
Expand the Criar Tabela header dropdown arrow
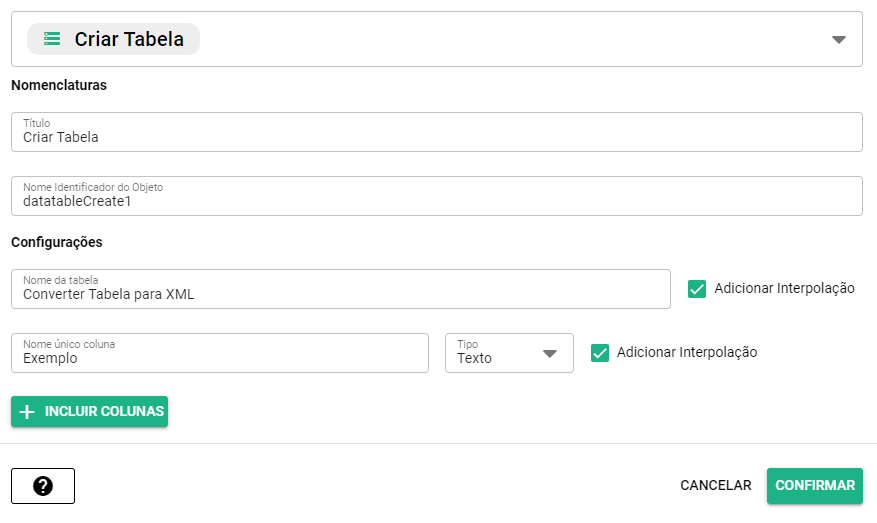[838, 40]
